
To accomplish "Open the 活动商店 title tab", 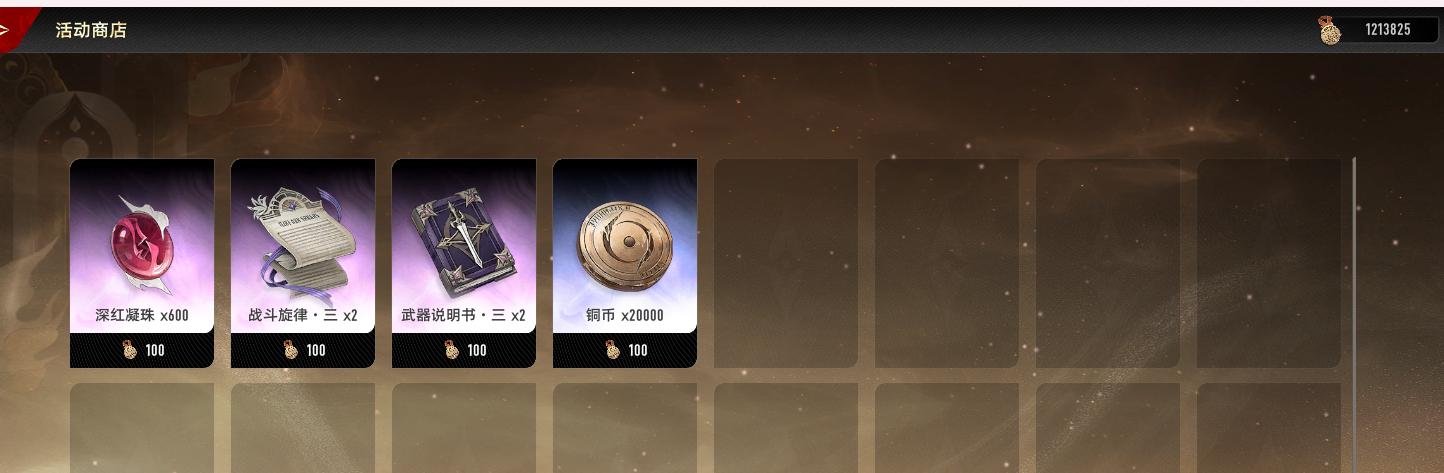I will coord(91,30).
